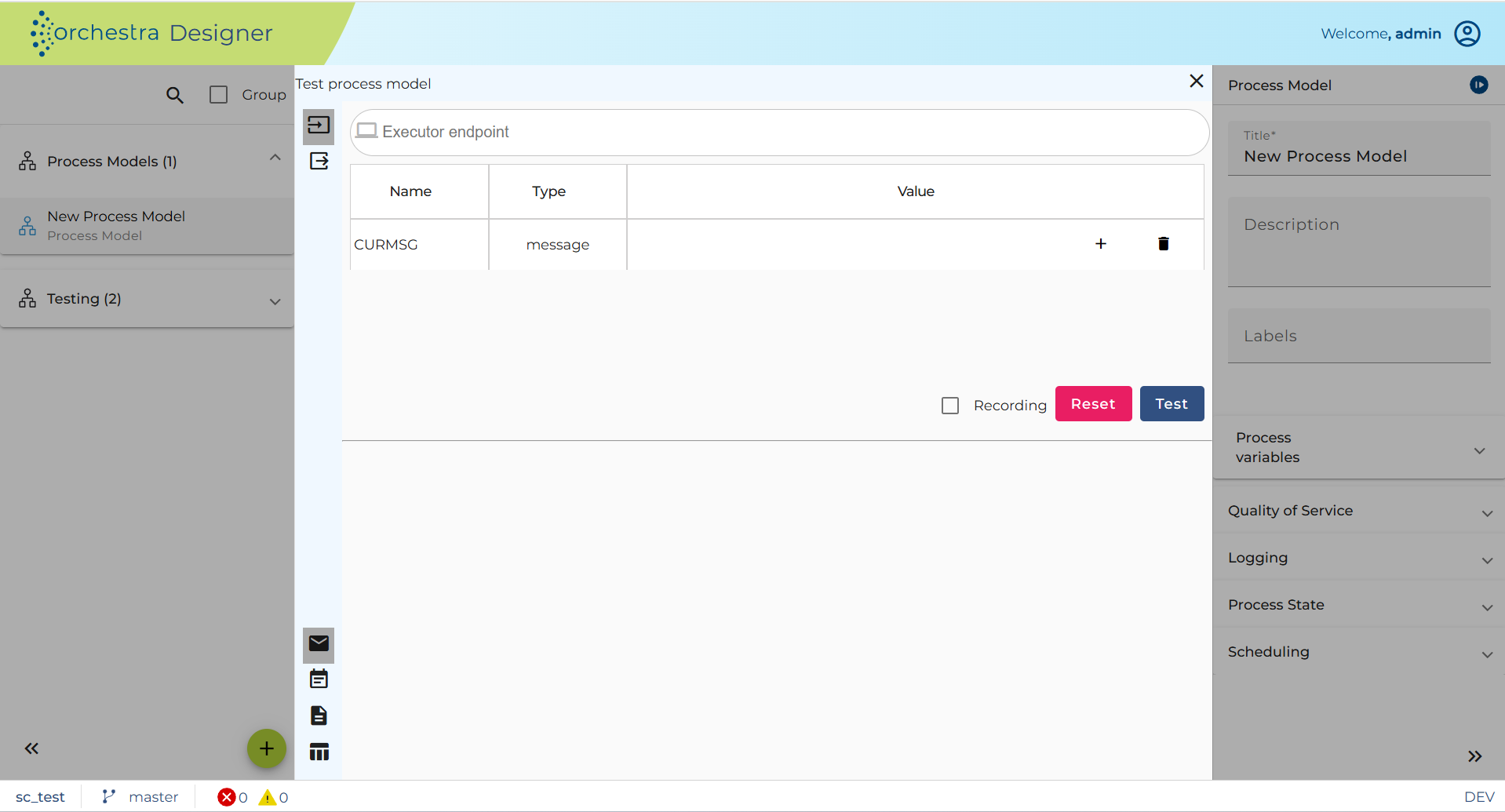Click the red error count icon

tap(227, 797)
